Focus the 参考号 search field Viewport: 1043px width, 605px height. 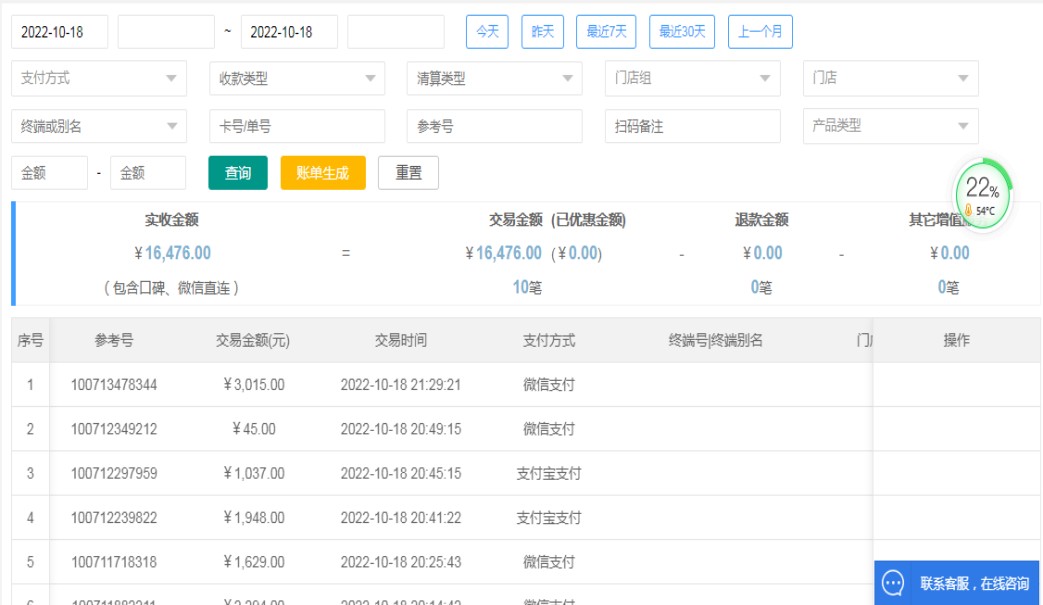pyautogui.click(x=494, y=126)
